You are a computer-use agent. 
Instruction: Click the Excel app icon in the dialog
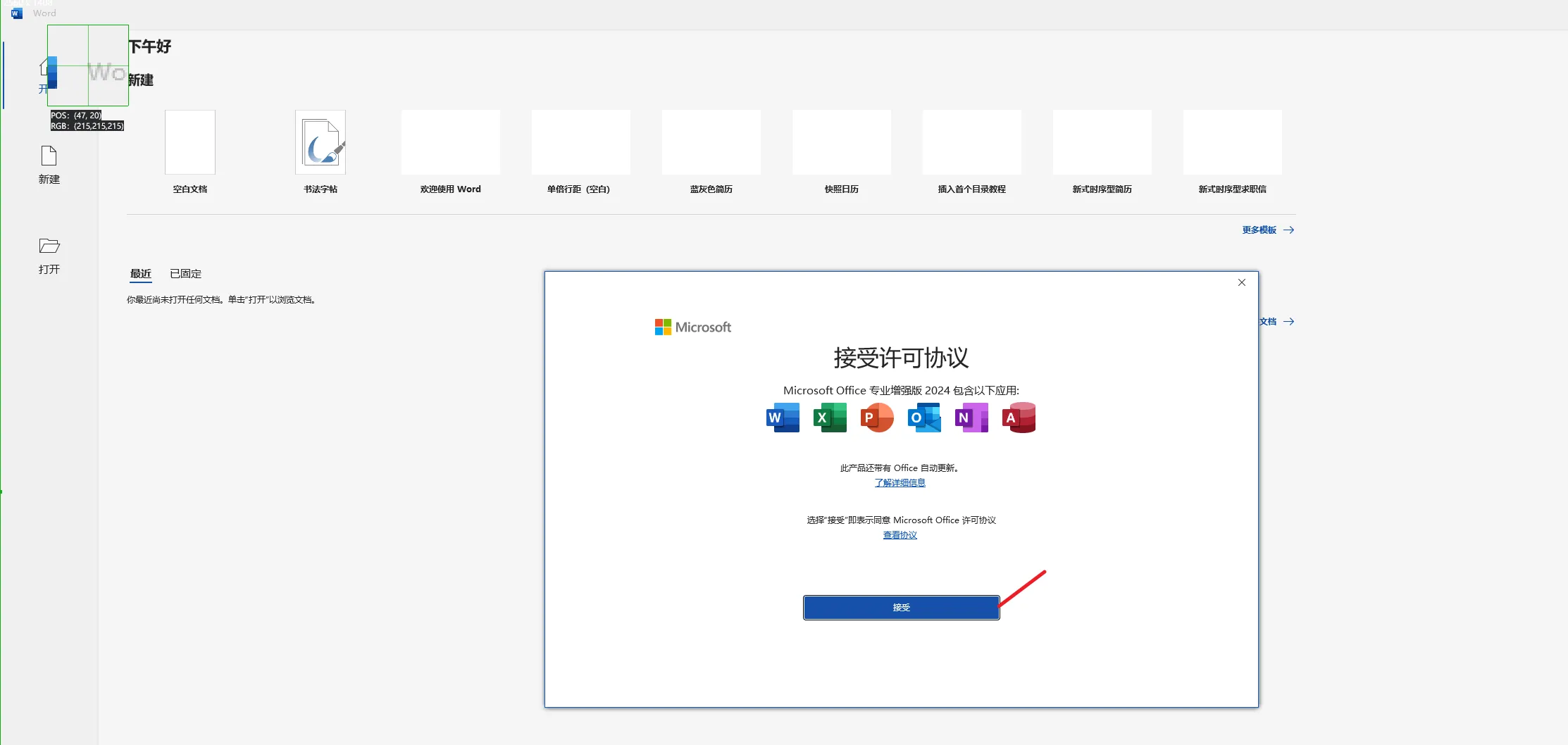coord(830,418)
